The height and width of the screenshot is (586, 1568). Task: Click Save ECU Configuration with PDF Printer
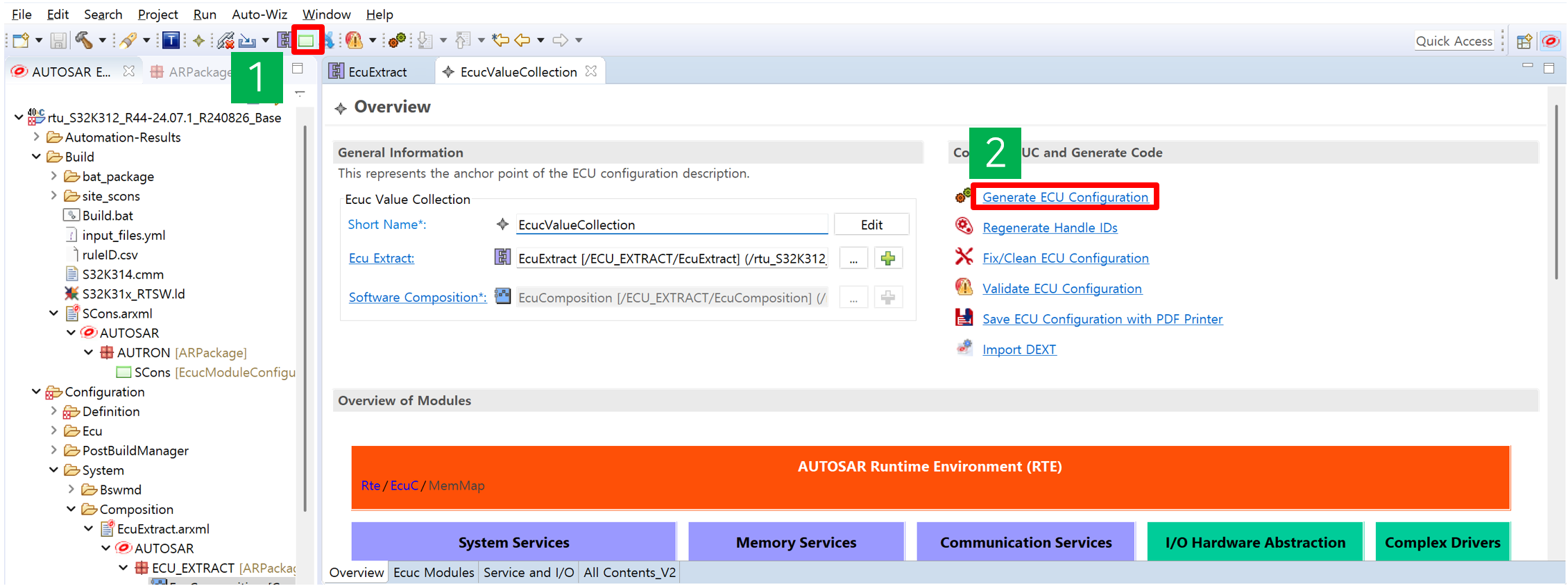pos(1102,319)
